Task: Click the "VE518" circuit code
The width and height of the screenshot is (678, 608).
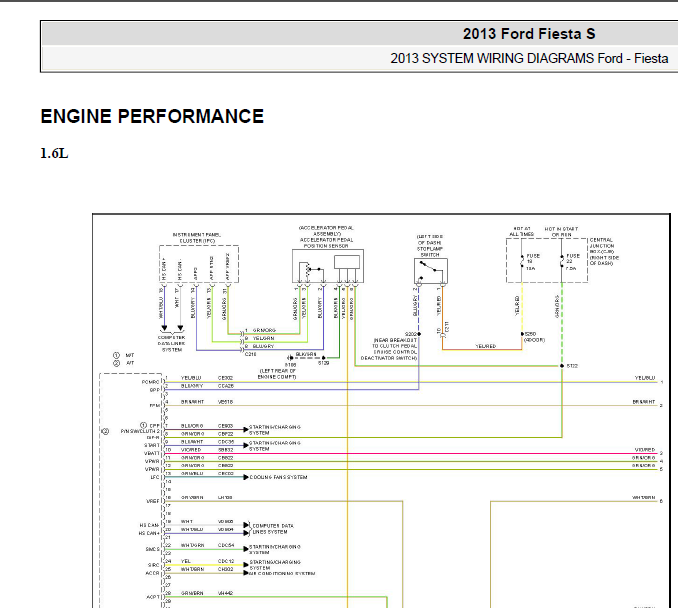Action: (225, 402)
